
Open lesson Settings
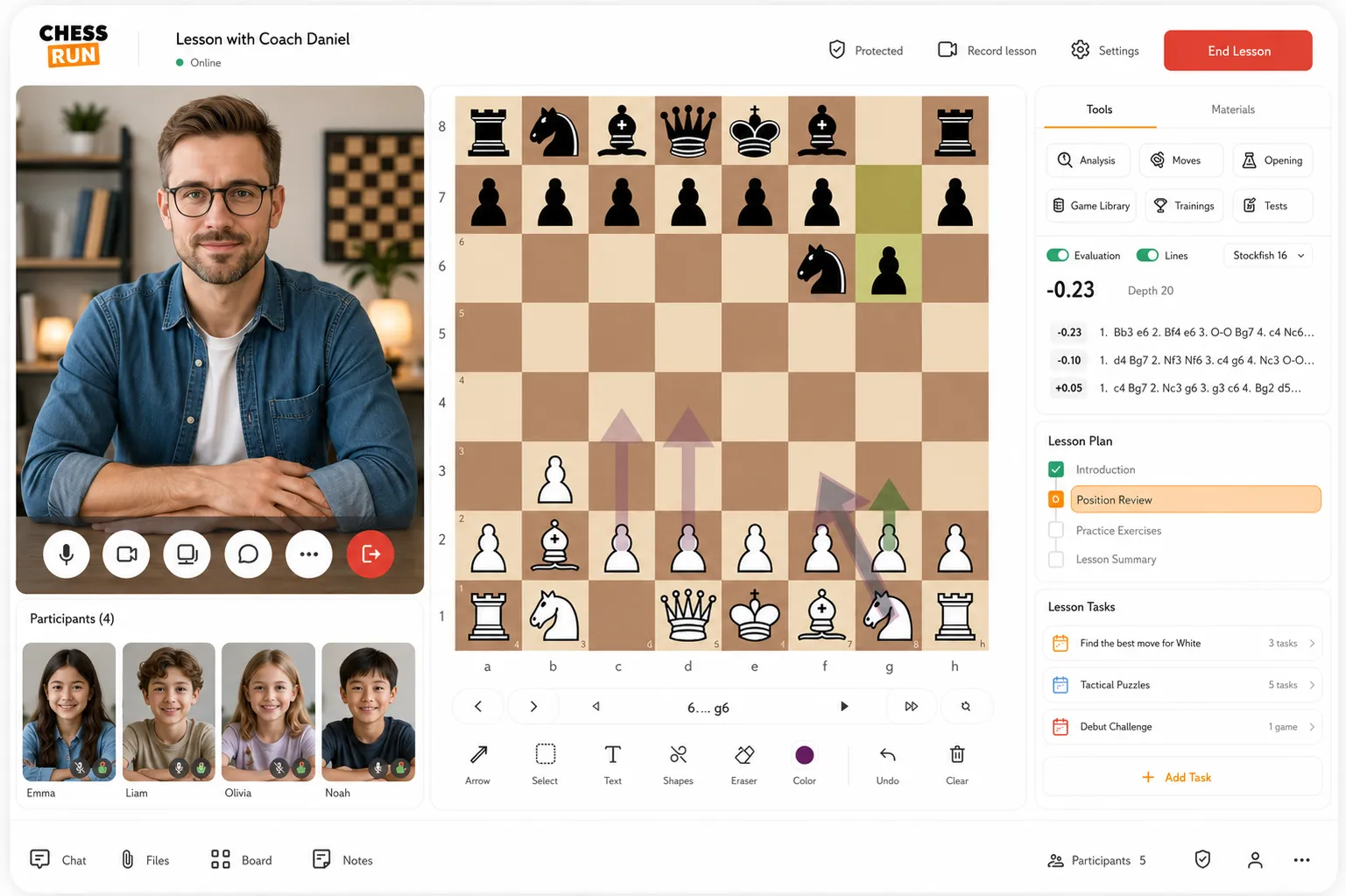(1105, 51)
